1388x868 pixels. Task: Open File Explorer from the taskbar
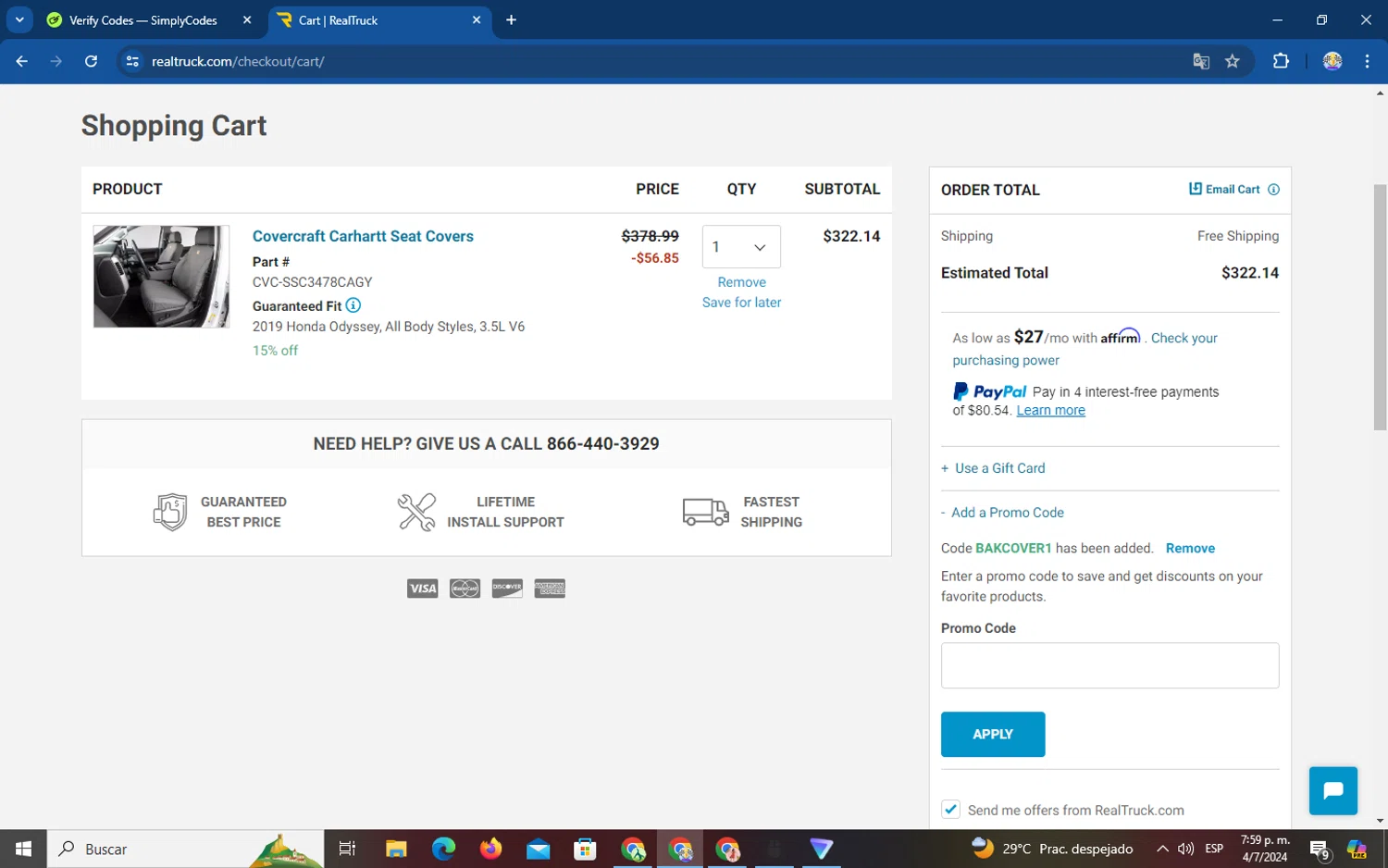396,849
